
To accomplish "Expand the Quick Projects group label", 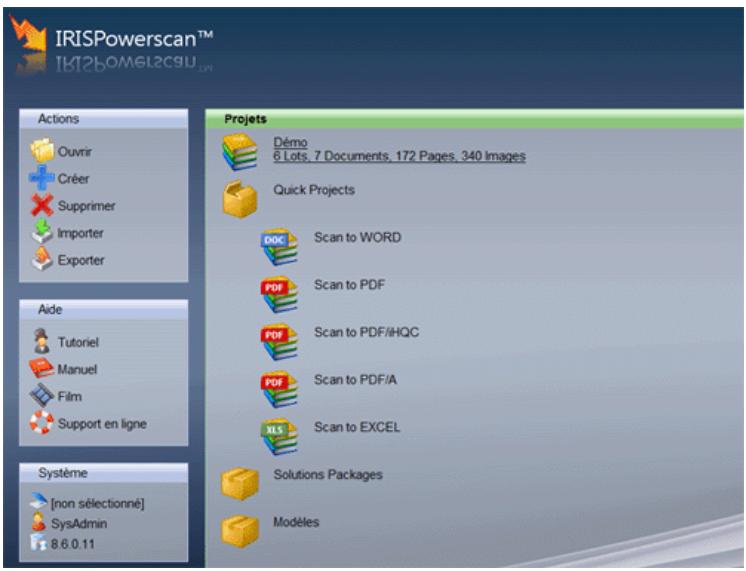I will tap(314, 190).
